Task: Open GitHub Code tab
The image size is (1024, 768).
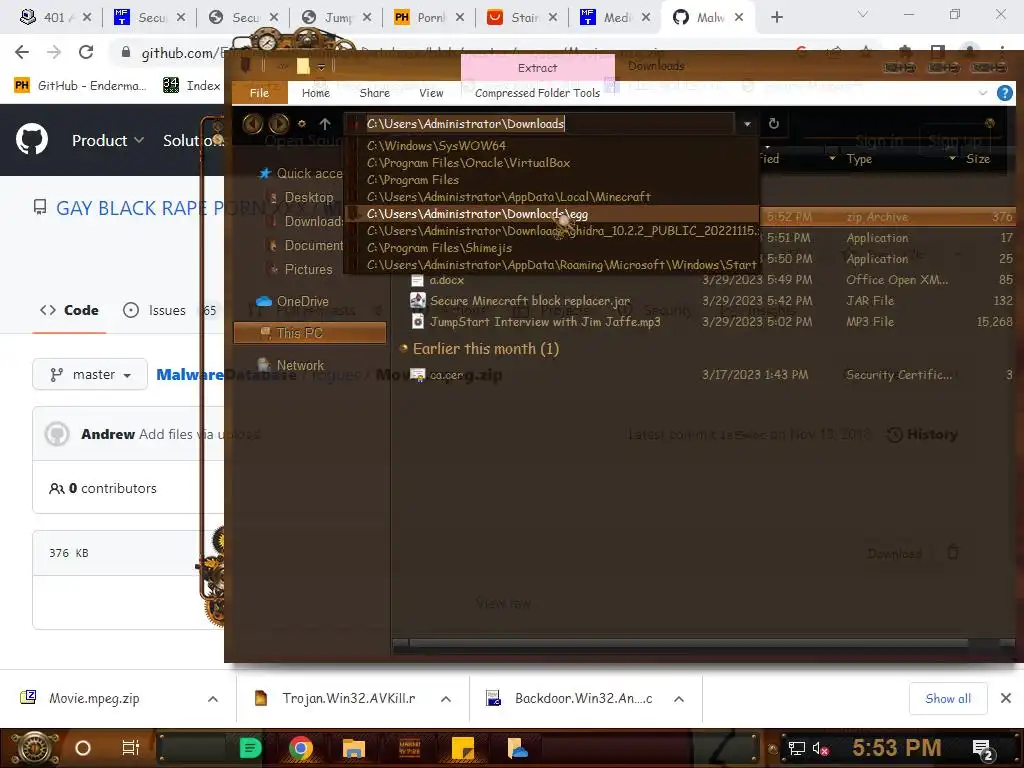Action: (x=69, y=310)
